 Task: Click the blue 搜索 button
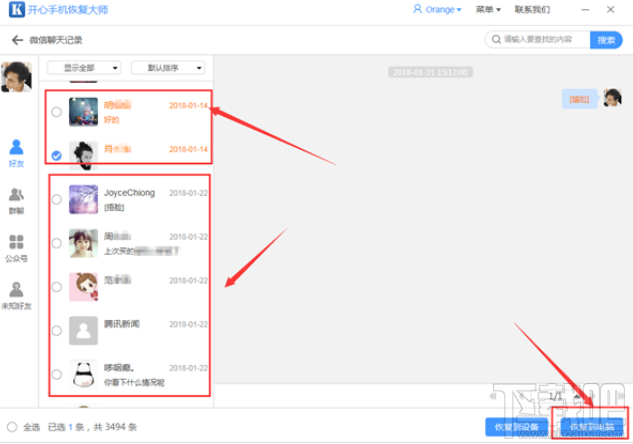click(606, 40)
